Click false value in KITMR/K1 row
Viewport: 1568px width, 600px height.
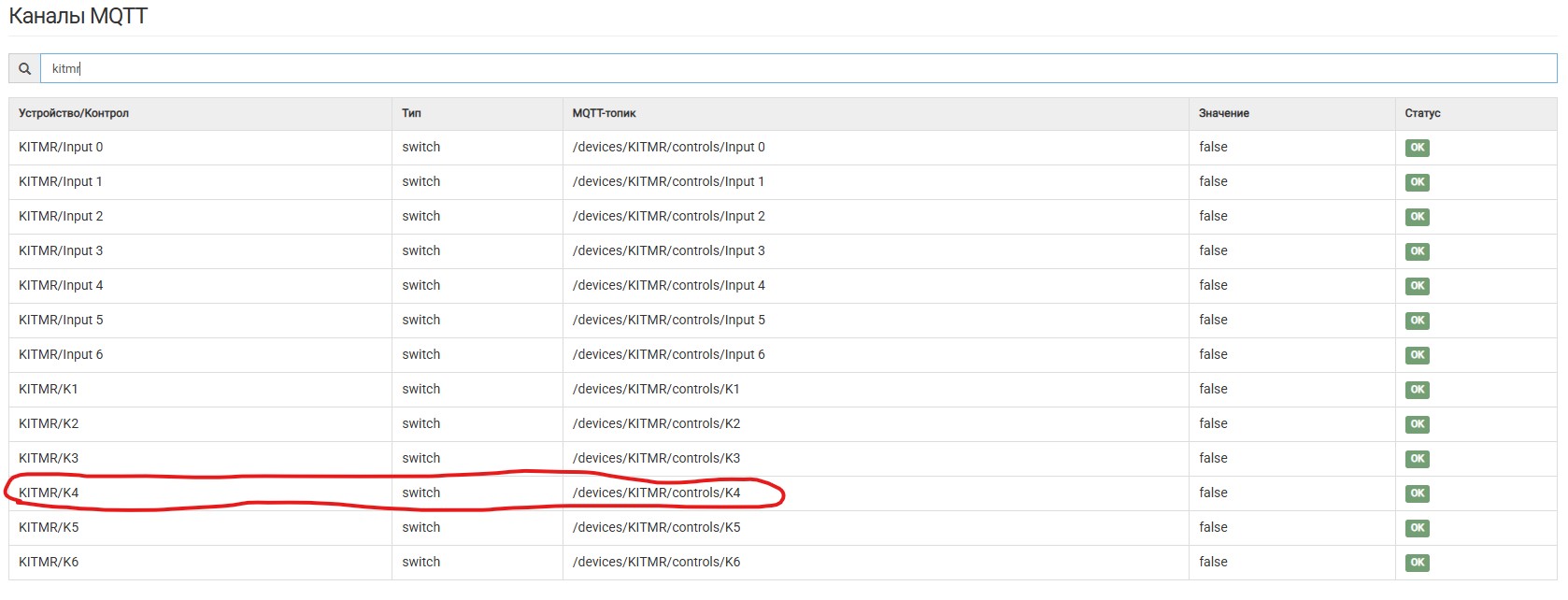coord(1213,389)
